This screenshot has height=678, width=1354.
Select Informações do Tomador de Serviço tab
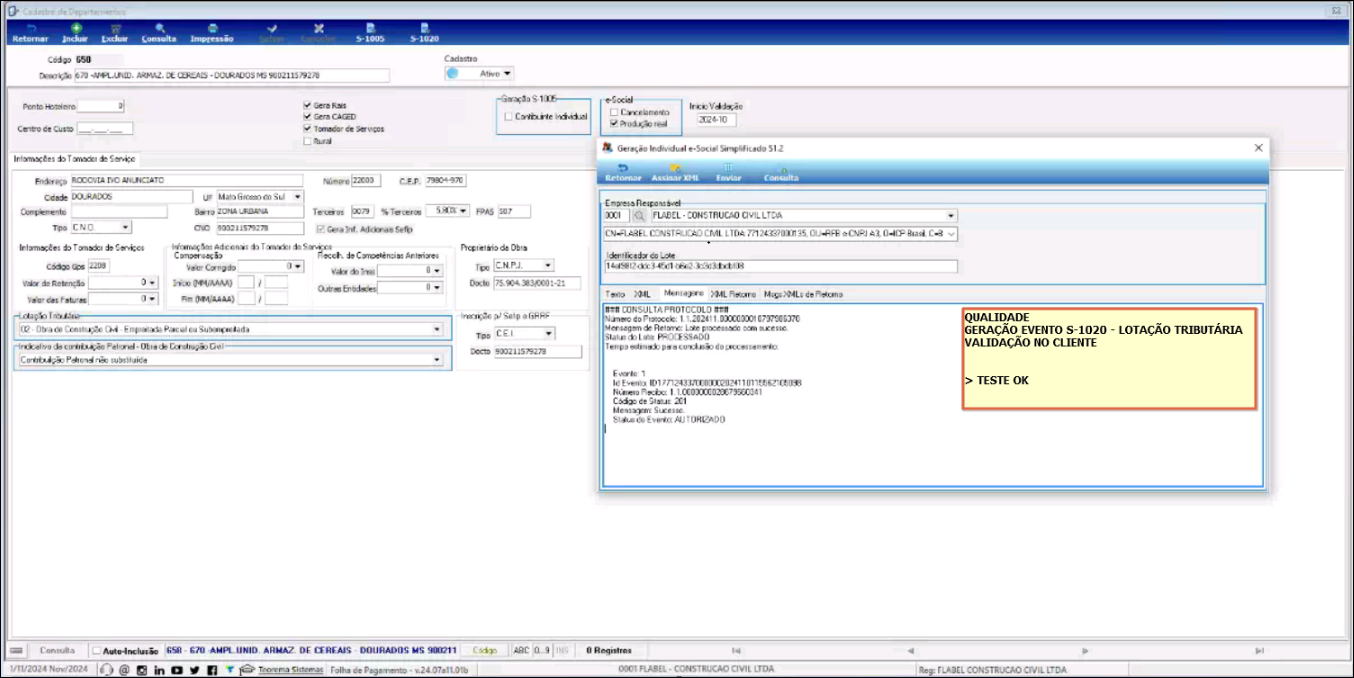pos(75,158)
